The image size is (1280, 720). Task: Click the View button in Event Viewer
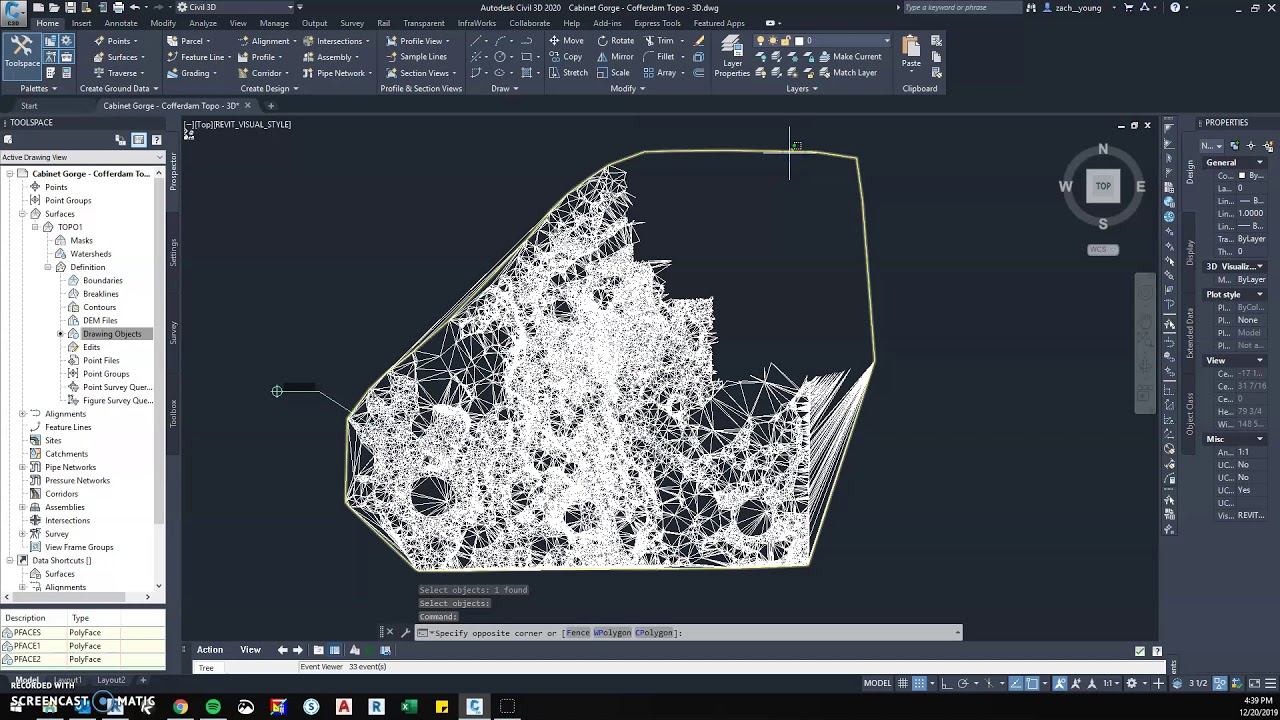click(x=250, y=650)
